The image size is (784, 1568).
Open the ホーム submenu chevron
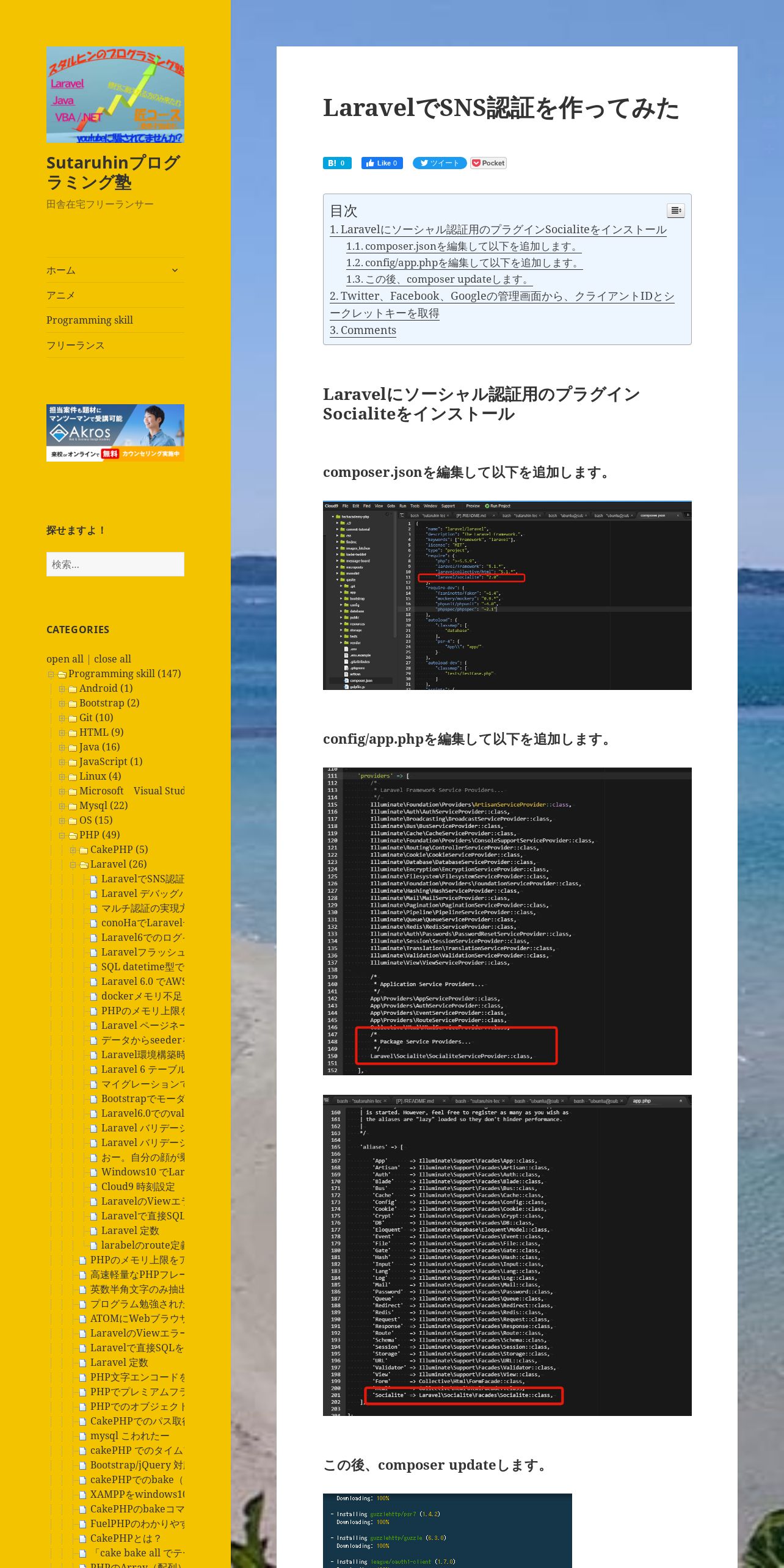pyautogui.click(x=175, y=270)
